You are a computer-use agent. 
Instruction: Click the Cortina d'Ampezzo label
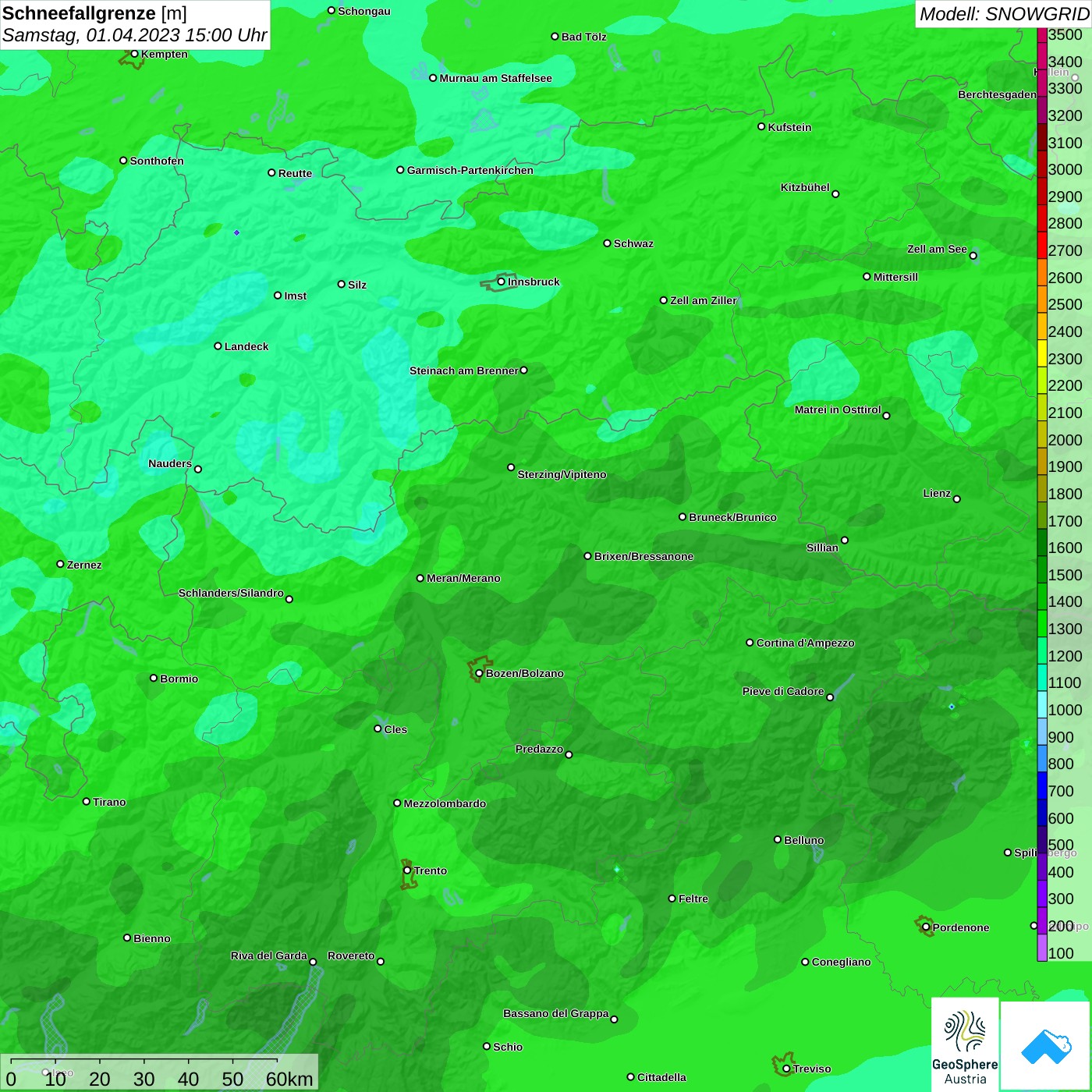click(805, 643)
